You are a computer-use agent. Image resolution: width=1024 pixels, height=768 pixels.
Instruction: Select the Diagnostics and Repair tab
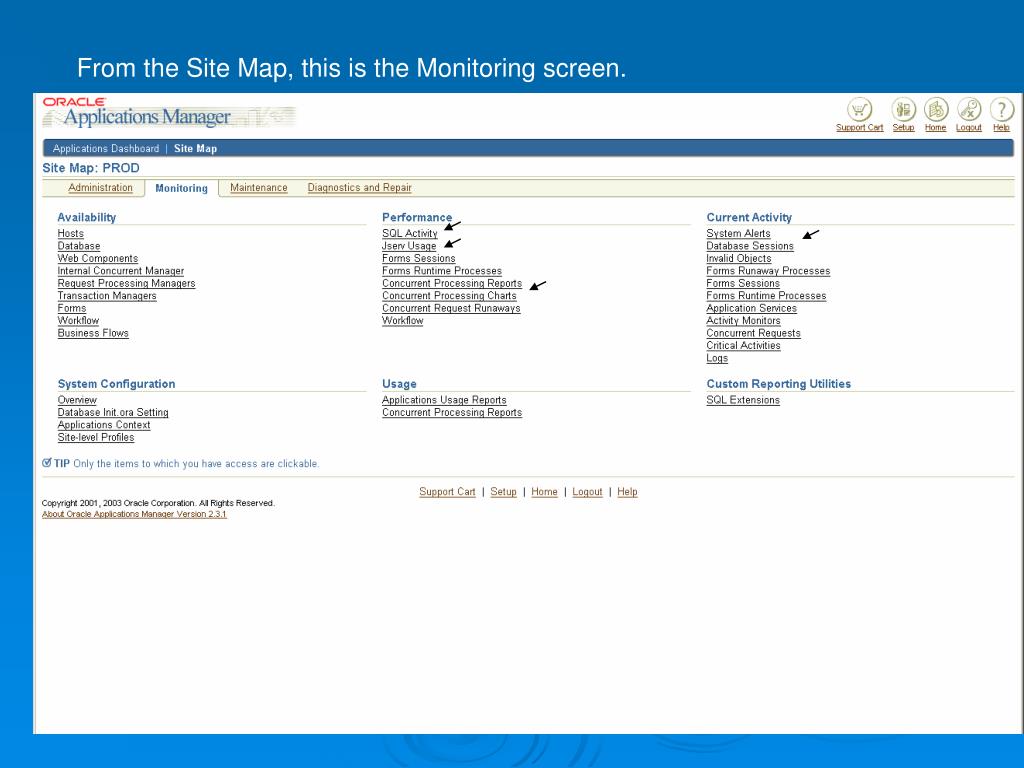click(359, 188)
